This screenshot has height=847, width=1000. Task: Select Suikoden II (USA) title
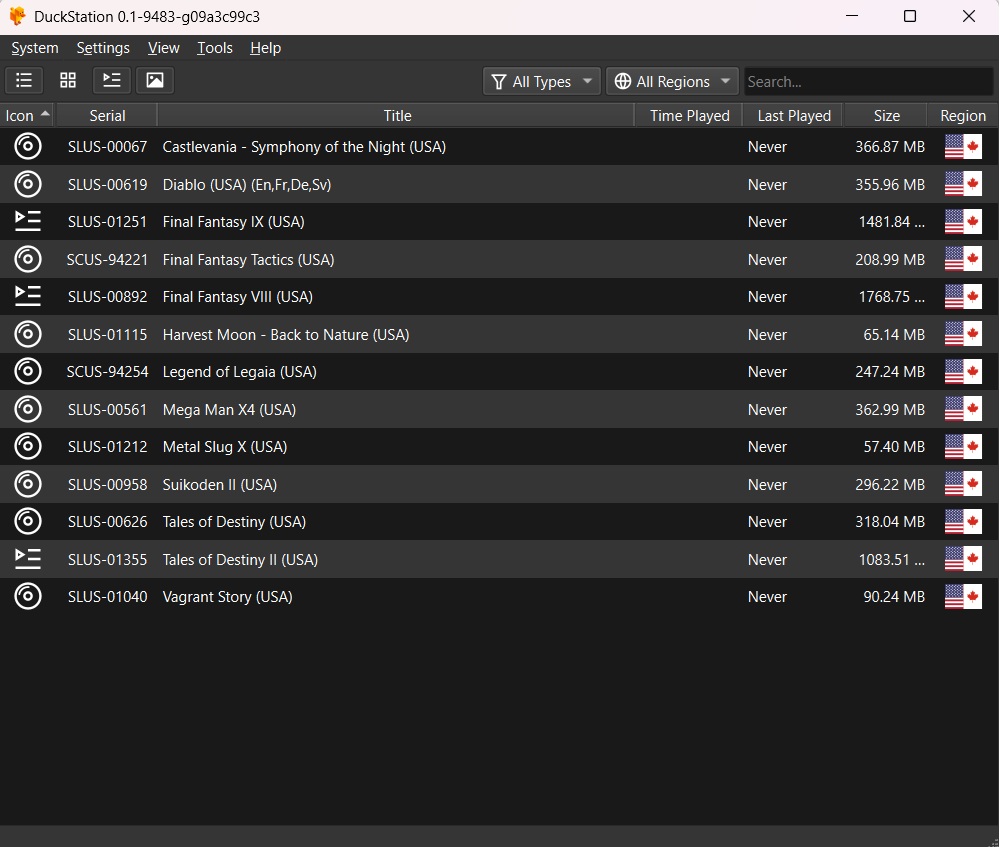(219, 484)
